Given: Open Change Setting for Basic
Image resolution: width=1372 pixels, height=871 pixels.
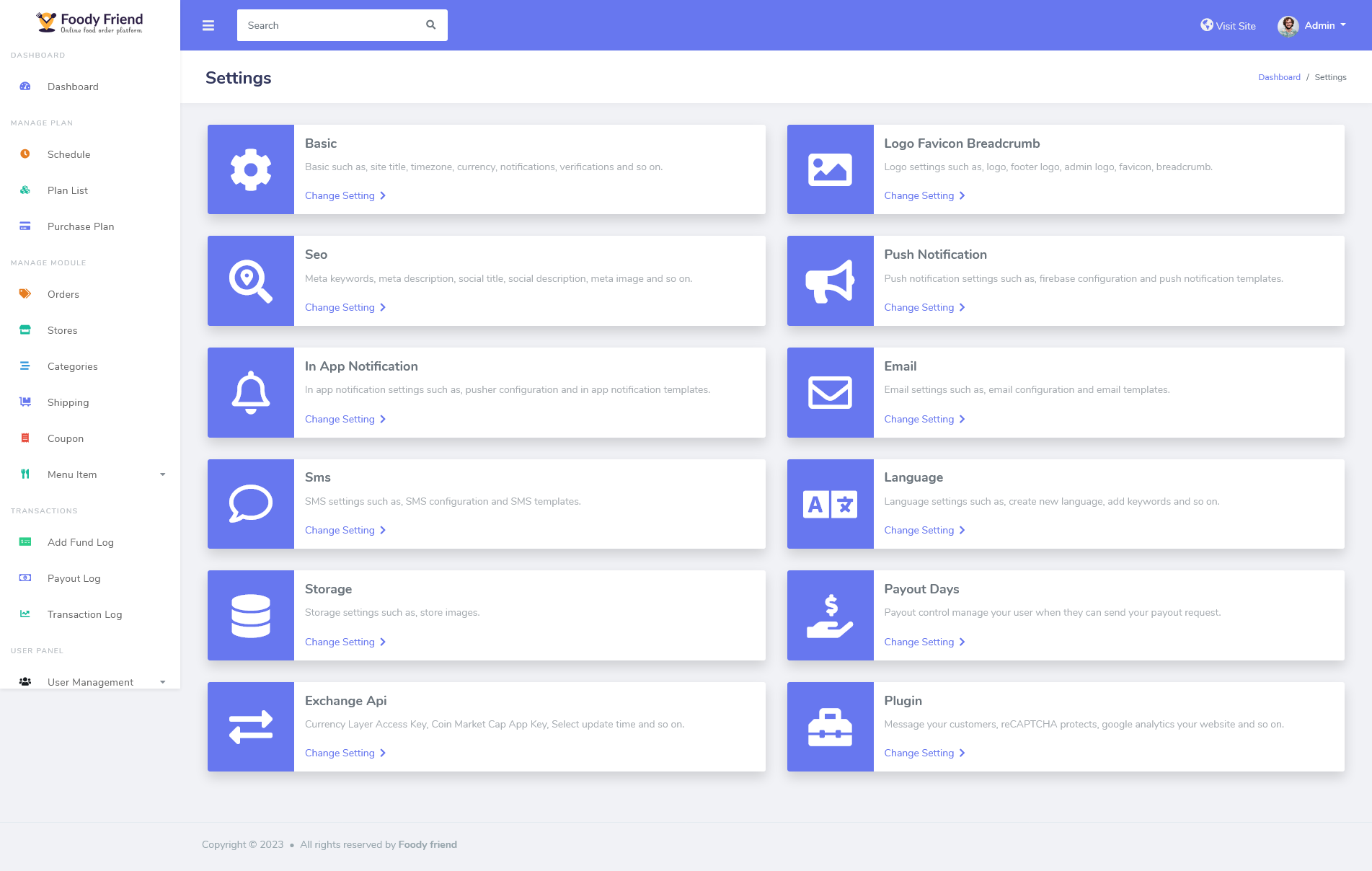Looking at the screenshot, I should click(x=345, y=195).
